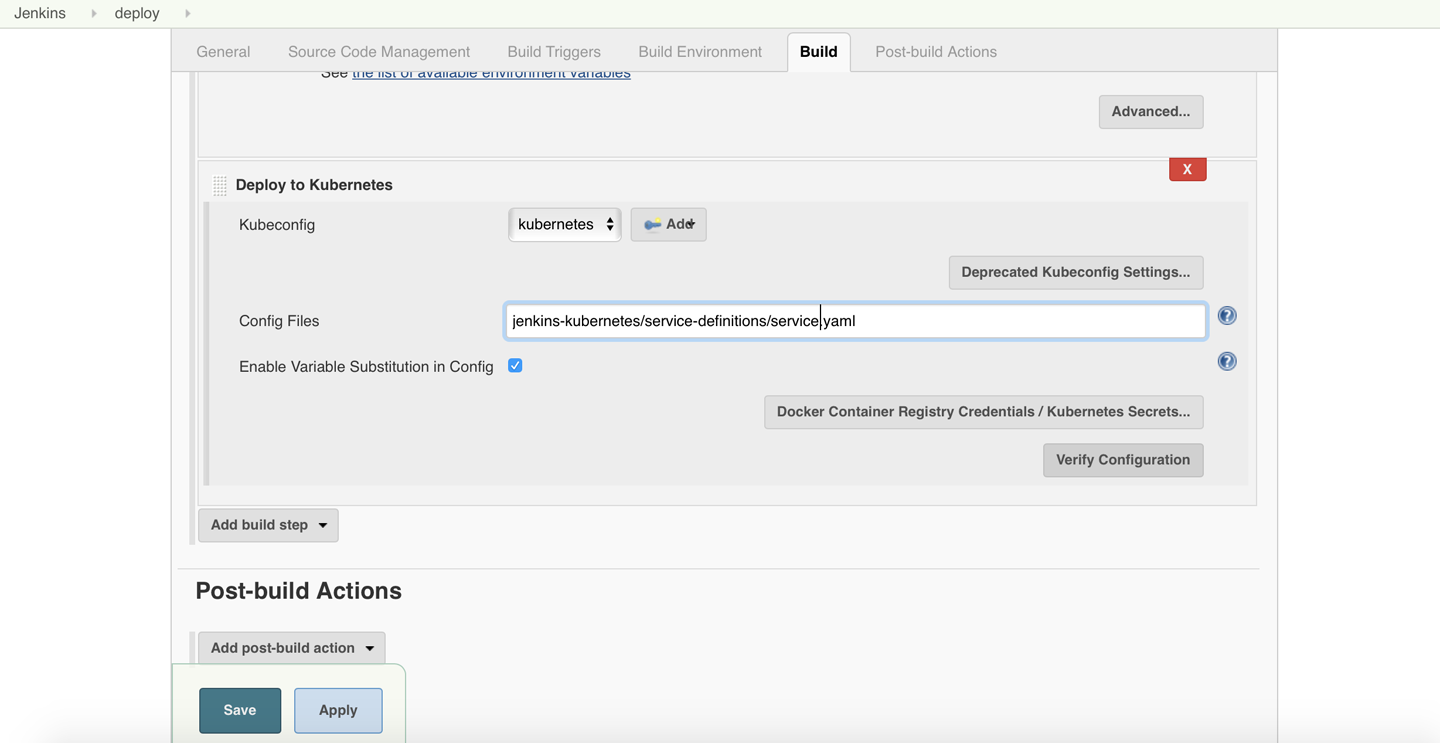Open list of available environment variables link
Viewport: 1440px width, 743px height.
pyautogui.click(x=491, y=74)
